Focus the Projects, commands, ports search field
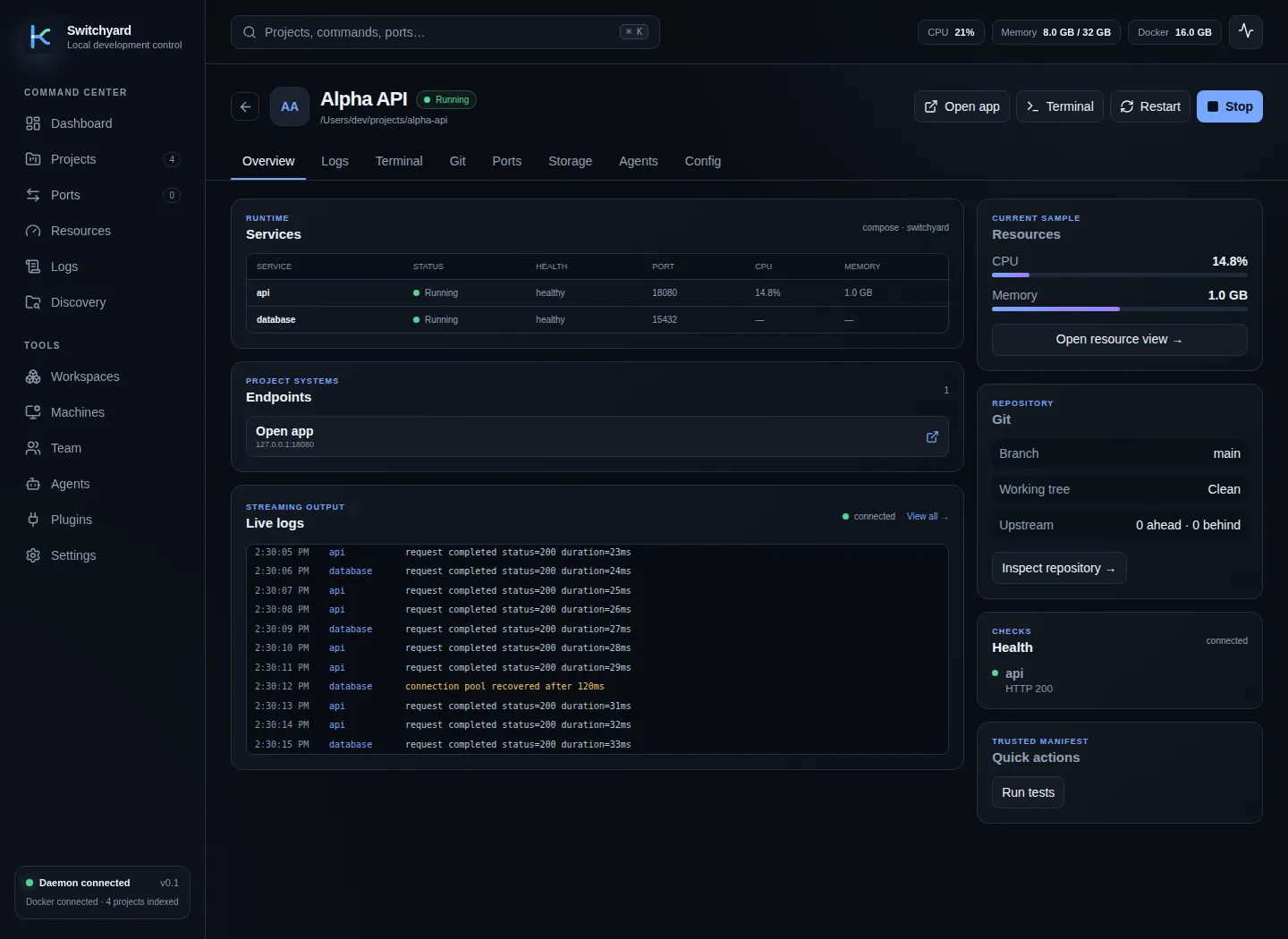The image size is (1288, 939). [x=445, y=32]
